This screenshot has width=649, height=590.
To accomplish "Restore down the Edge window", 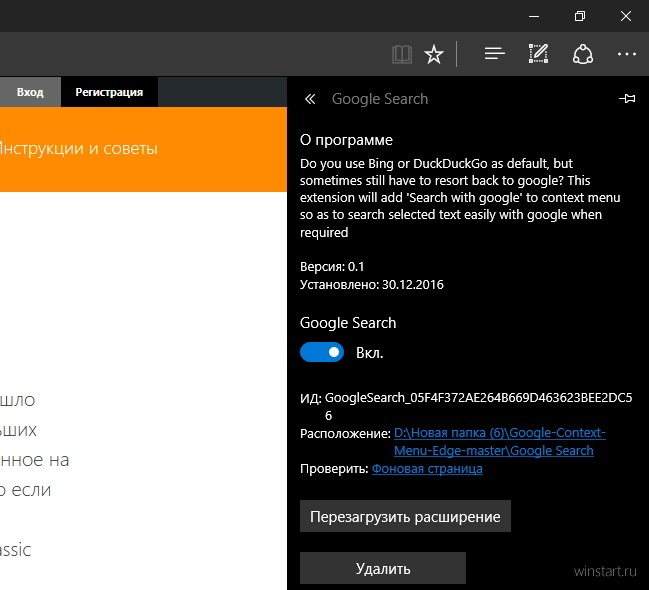I will [580, 16].
